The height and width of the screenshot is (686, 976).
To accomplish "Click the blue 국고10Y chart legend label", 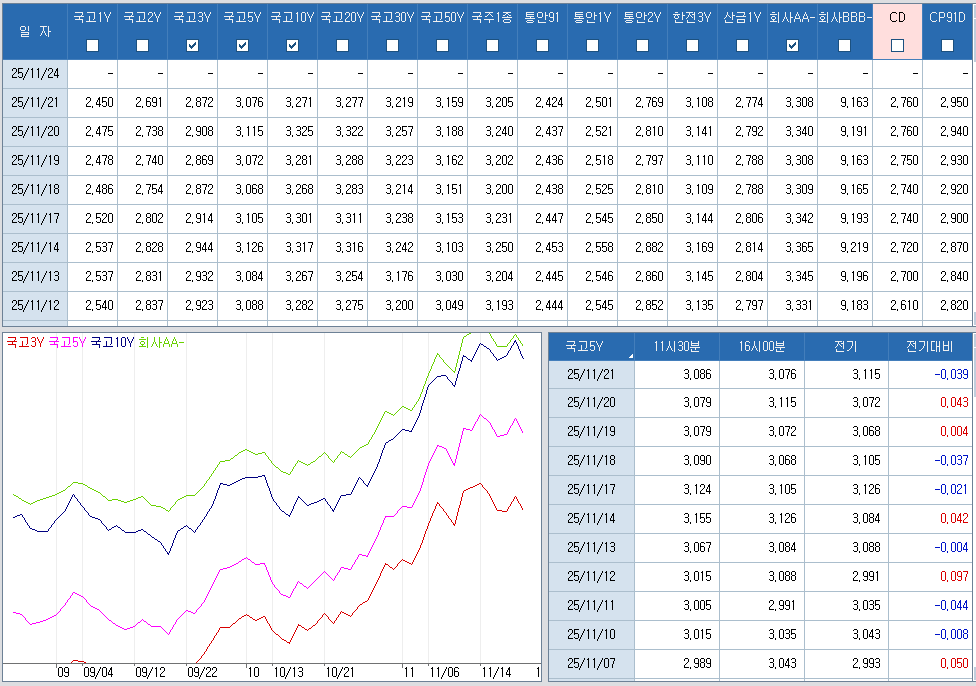I will click(x=113, y=342).
